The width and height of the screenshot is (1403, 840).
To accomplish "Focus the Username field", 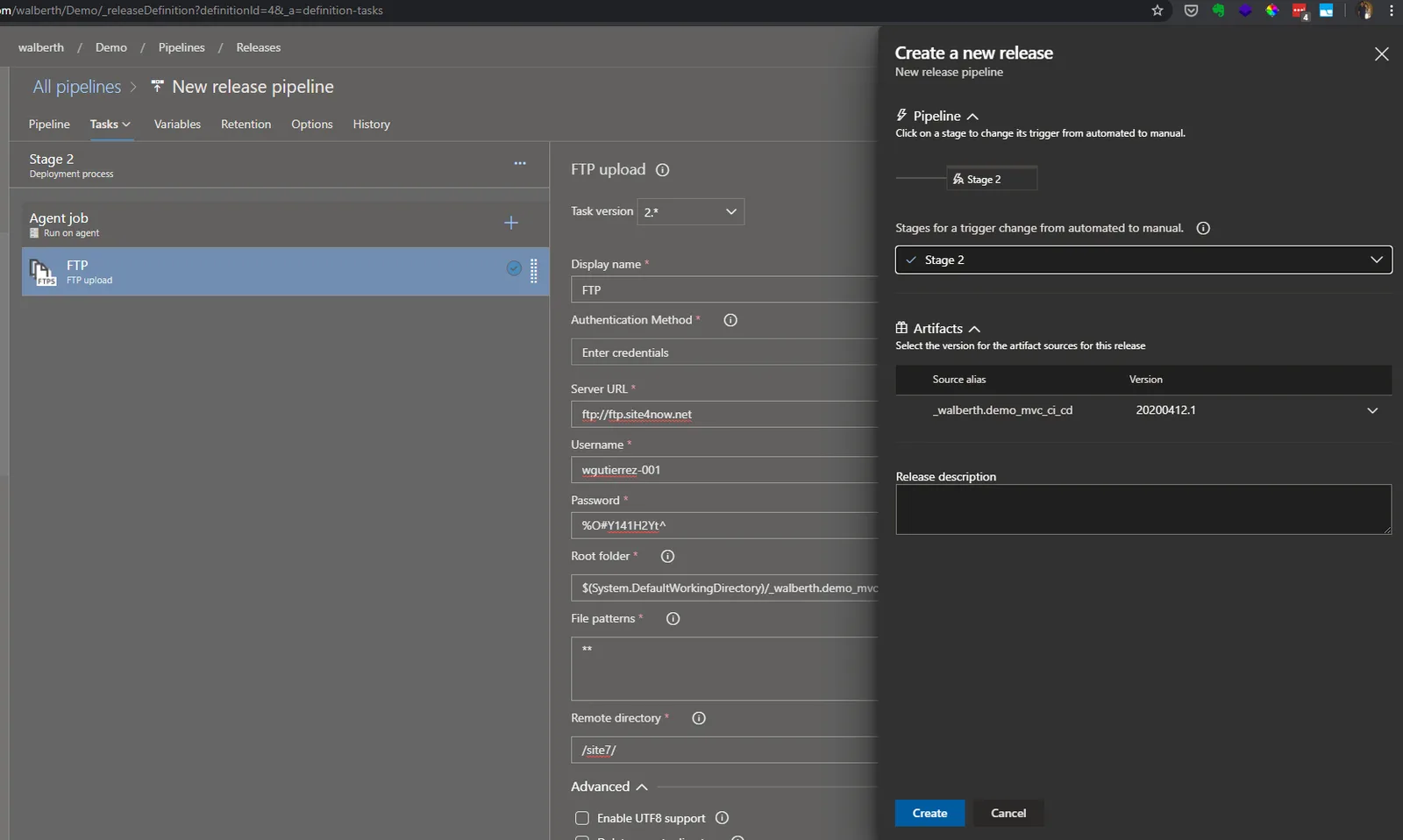I will [724, 470].
